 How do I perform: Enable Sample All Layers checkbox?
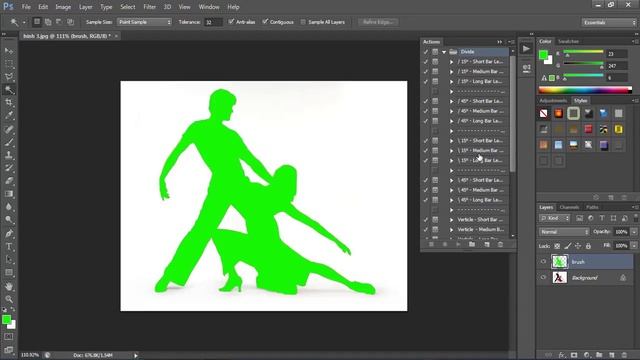coord(303,22)
